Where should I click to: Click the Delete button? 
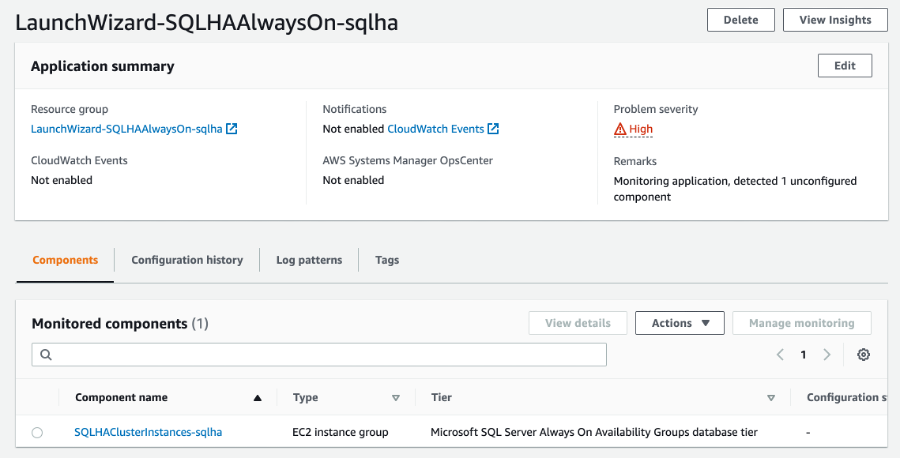[x=741, y=20]
